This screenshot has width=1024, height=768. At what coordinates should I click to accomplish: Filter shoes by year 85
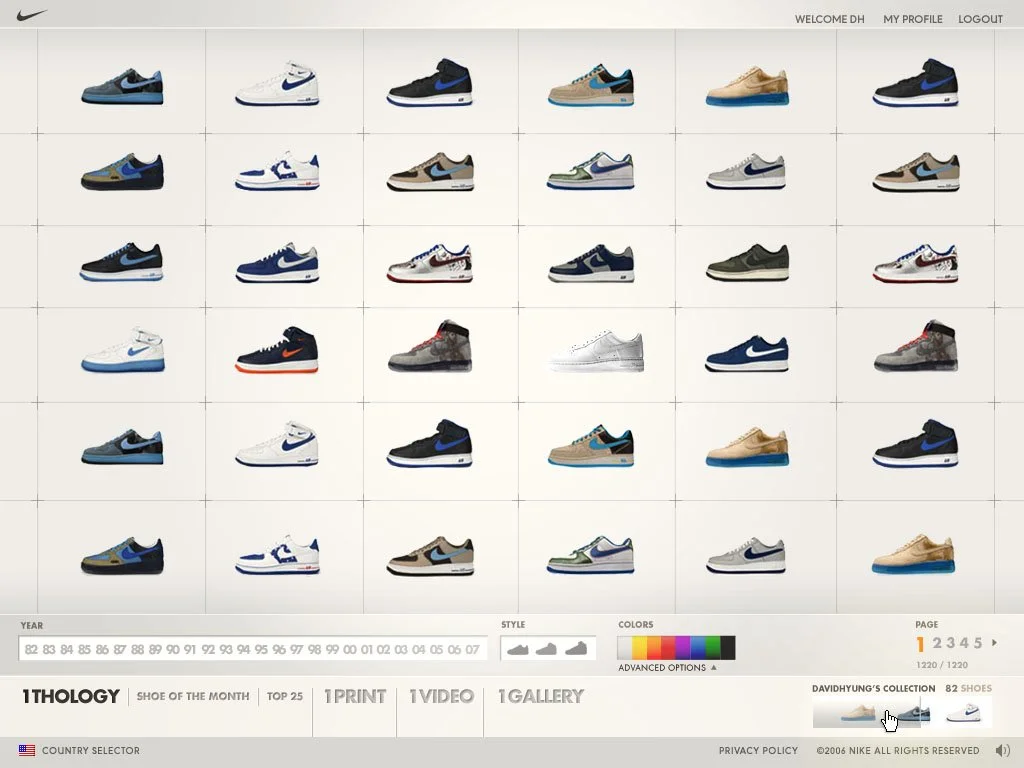pos(84,650)
